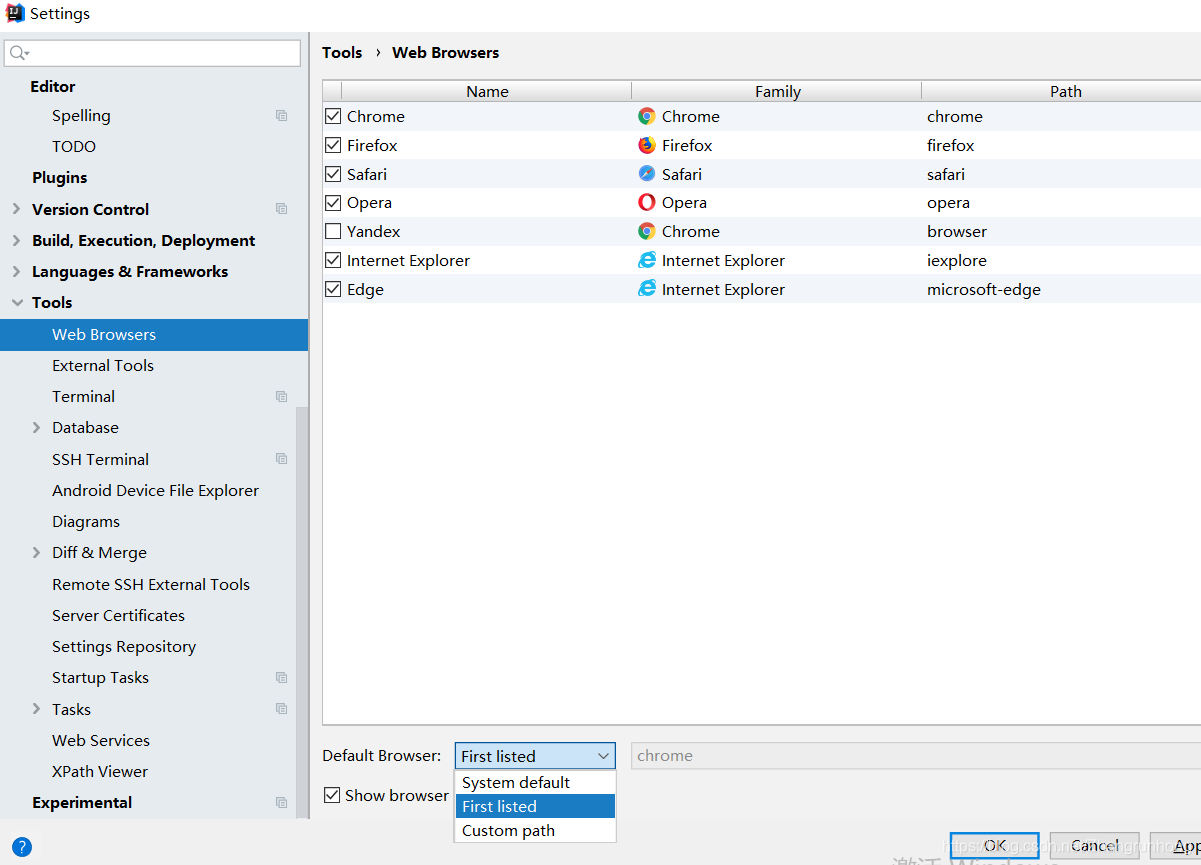Click the IntelliJ icon in title bar
The width and height of the screenshot is (1201, 865).
pos(15,13)
